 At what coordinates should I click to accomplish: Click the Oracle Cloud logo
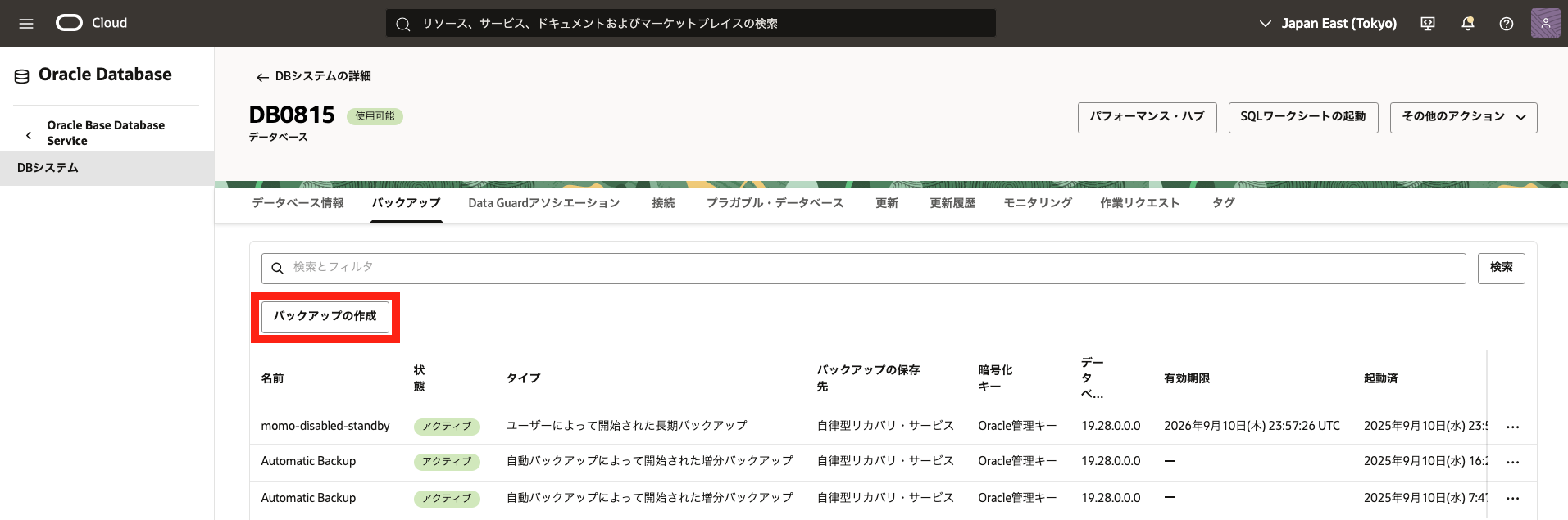tap(70, 23)
